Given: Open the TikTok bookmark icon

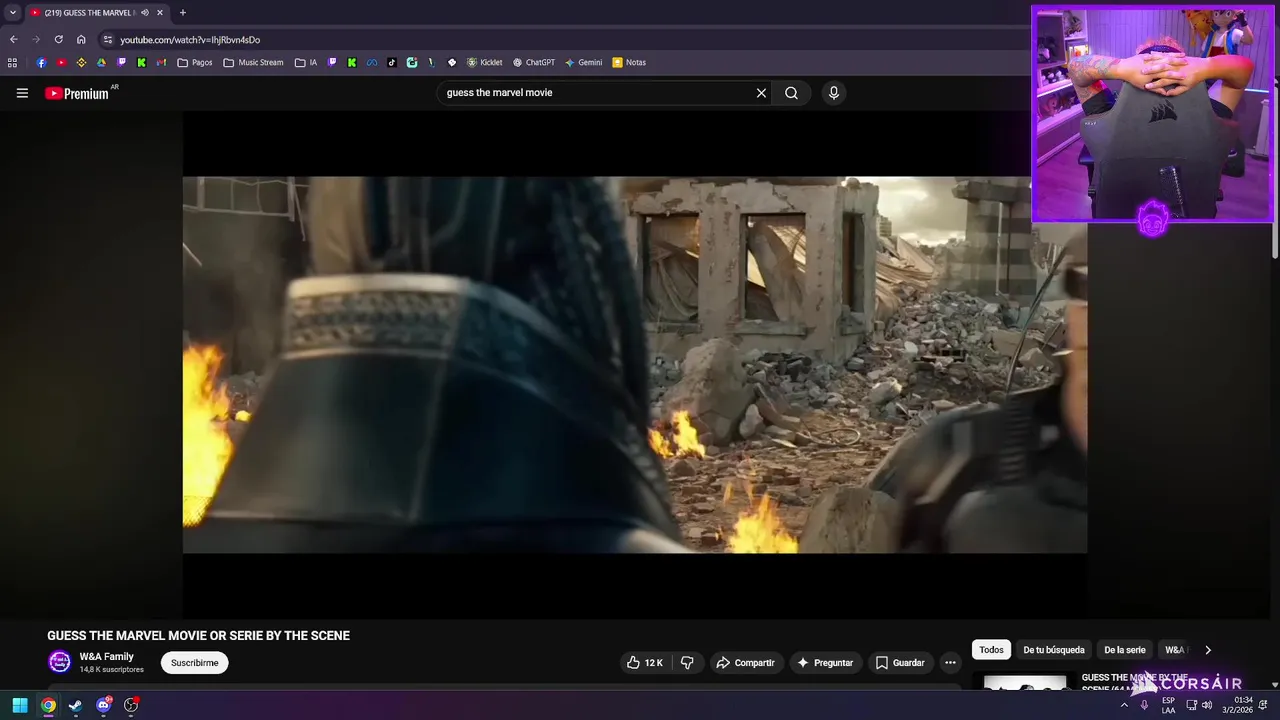Looking at the screenshot, I should tap(392, 62).
